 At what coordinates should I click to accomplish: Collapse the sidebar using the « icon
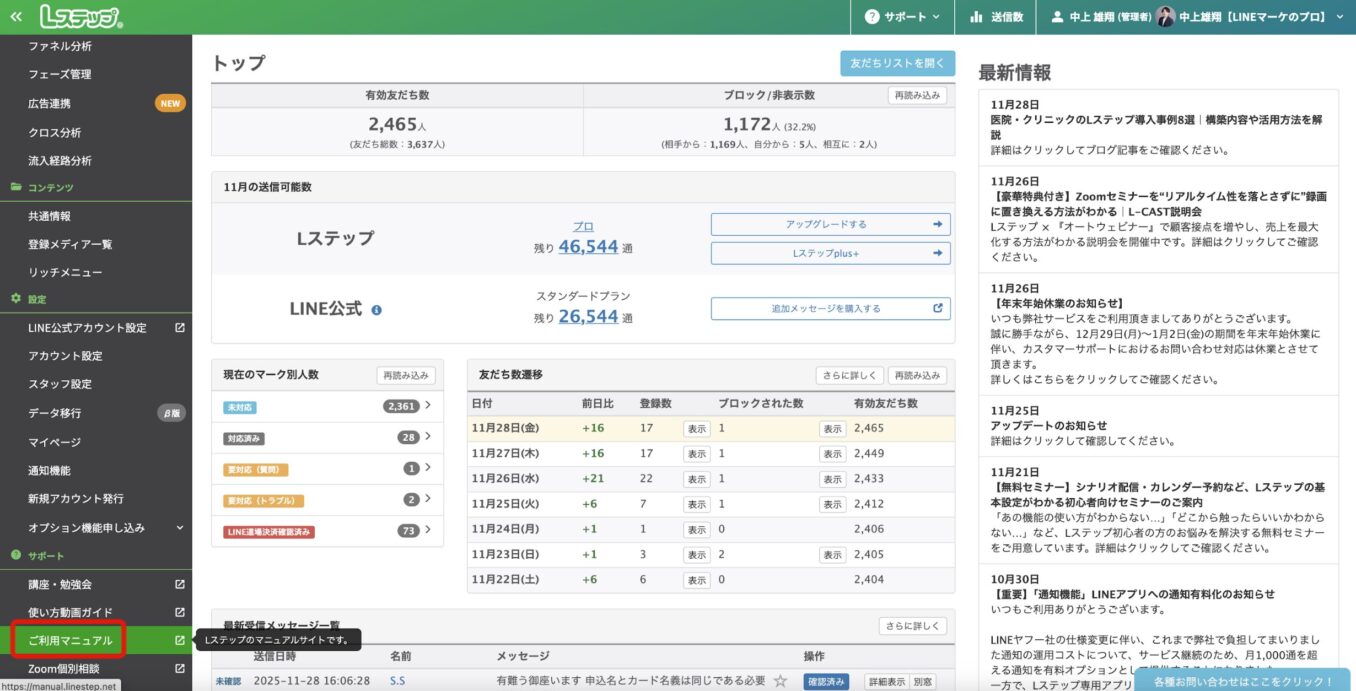16,16
